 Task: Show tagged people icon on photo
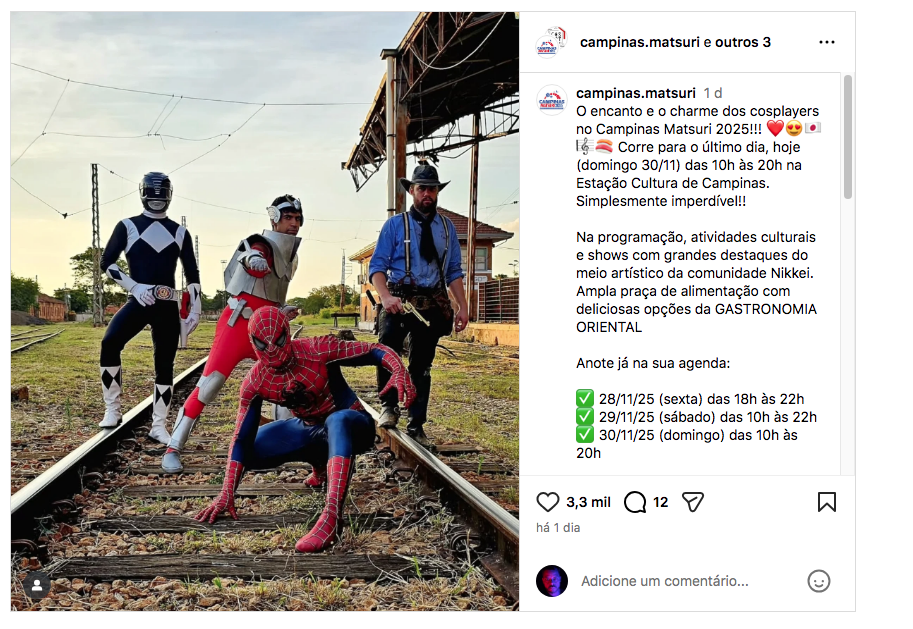[x=37, y=585]
